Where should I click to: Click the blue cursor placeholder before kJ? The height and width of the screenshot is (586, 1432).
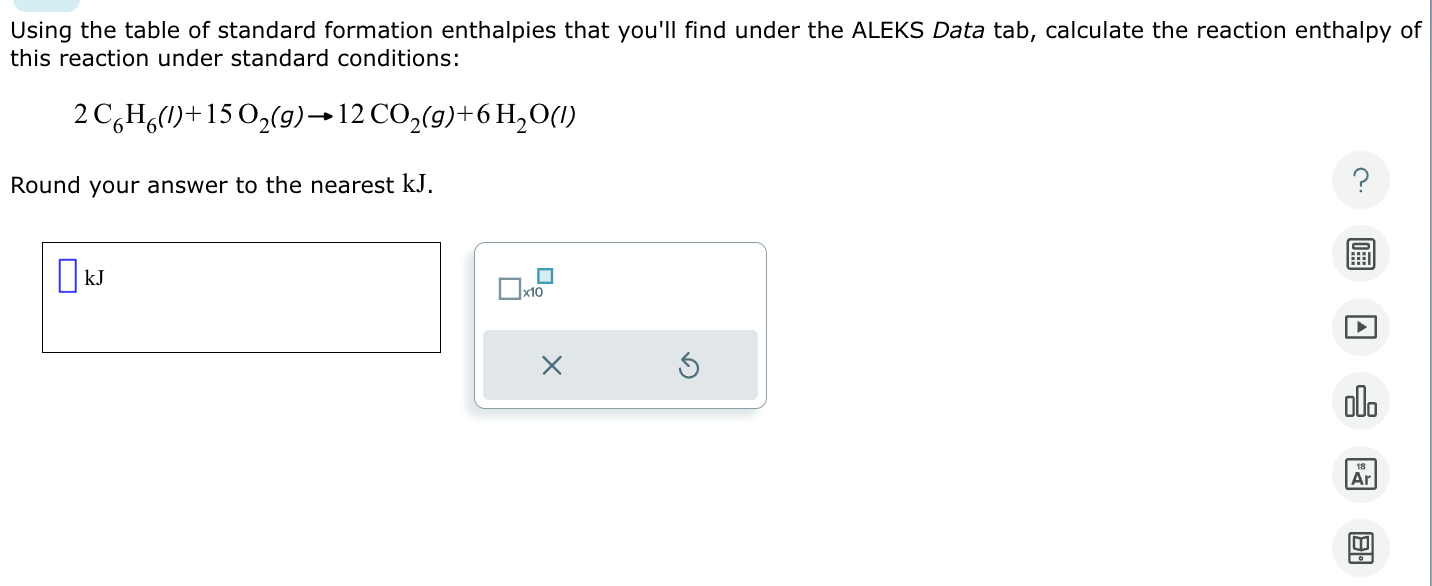[x=66, y=276]
